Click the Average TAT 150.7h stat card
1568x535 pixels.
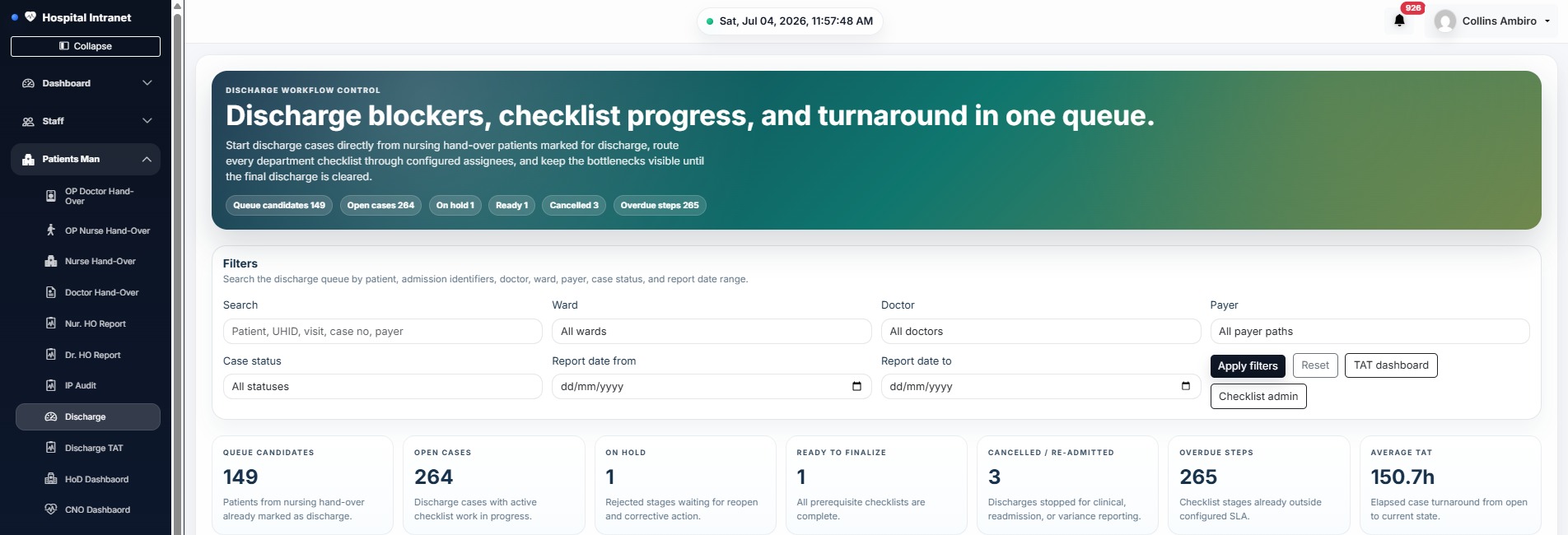(x=1450, y=486)
